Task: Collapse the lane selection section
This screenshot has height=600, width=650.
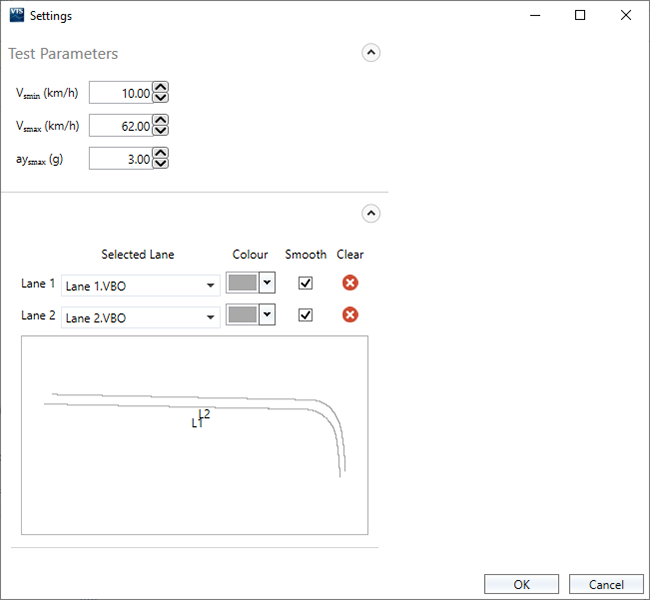Action: pyautogui.click(x=371, y=213)
